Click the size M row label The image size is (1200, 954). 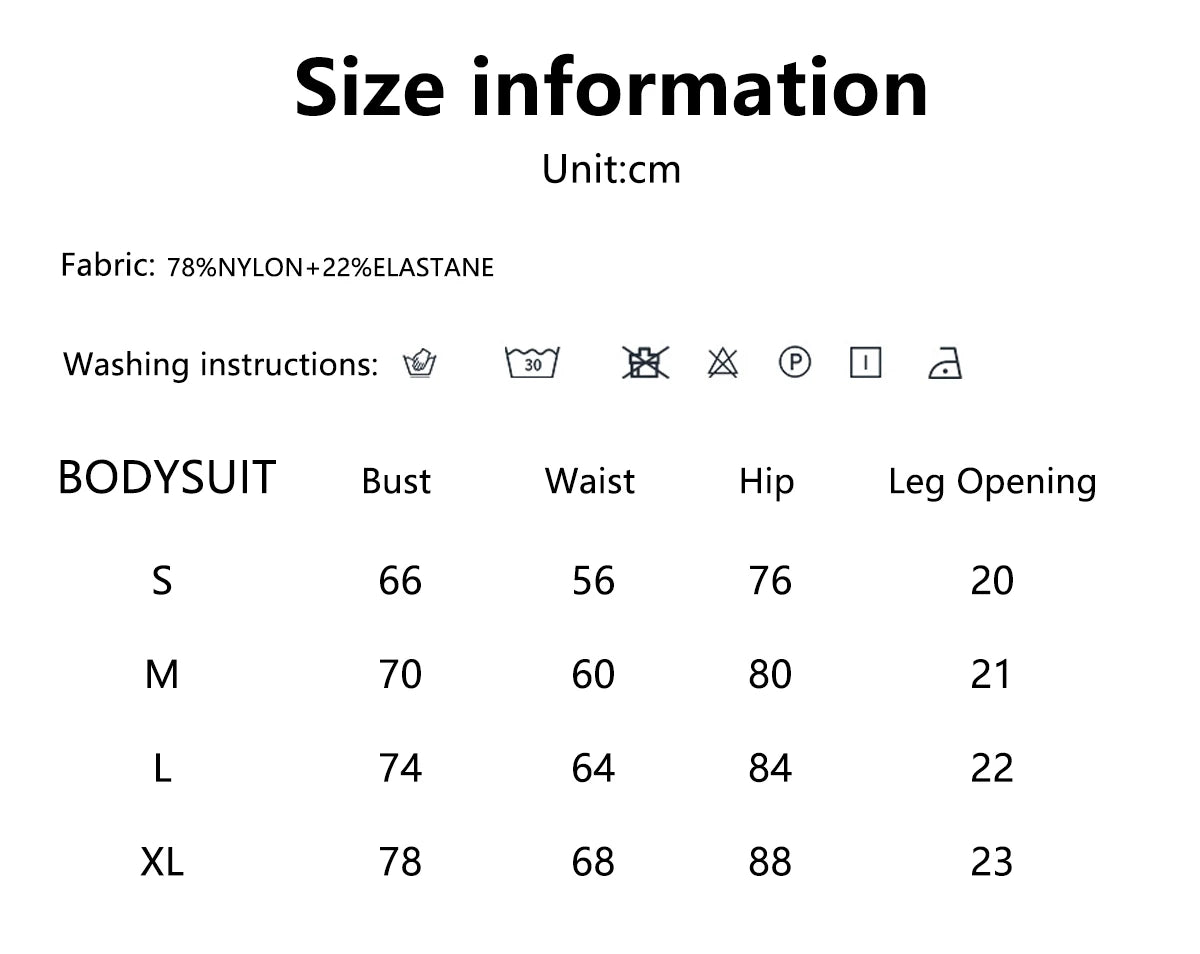(162, 675)
